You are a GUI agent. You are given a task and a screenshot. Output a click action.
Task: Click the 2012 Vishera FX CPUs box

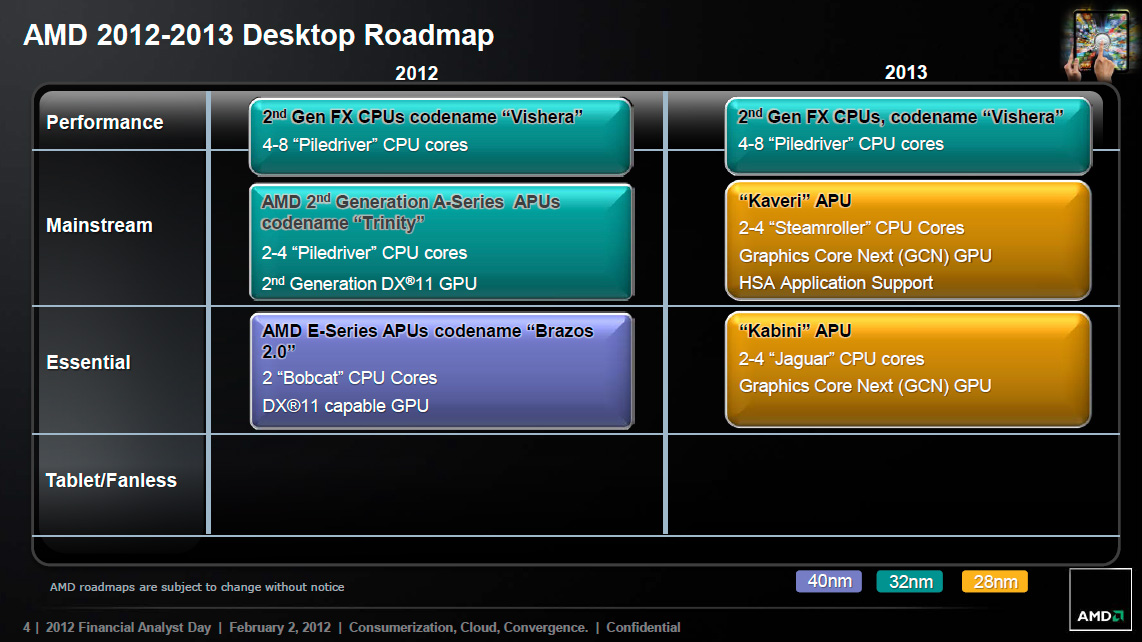[441, 136]
